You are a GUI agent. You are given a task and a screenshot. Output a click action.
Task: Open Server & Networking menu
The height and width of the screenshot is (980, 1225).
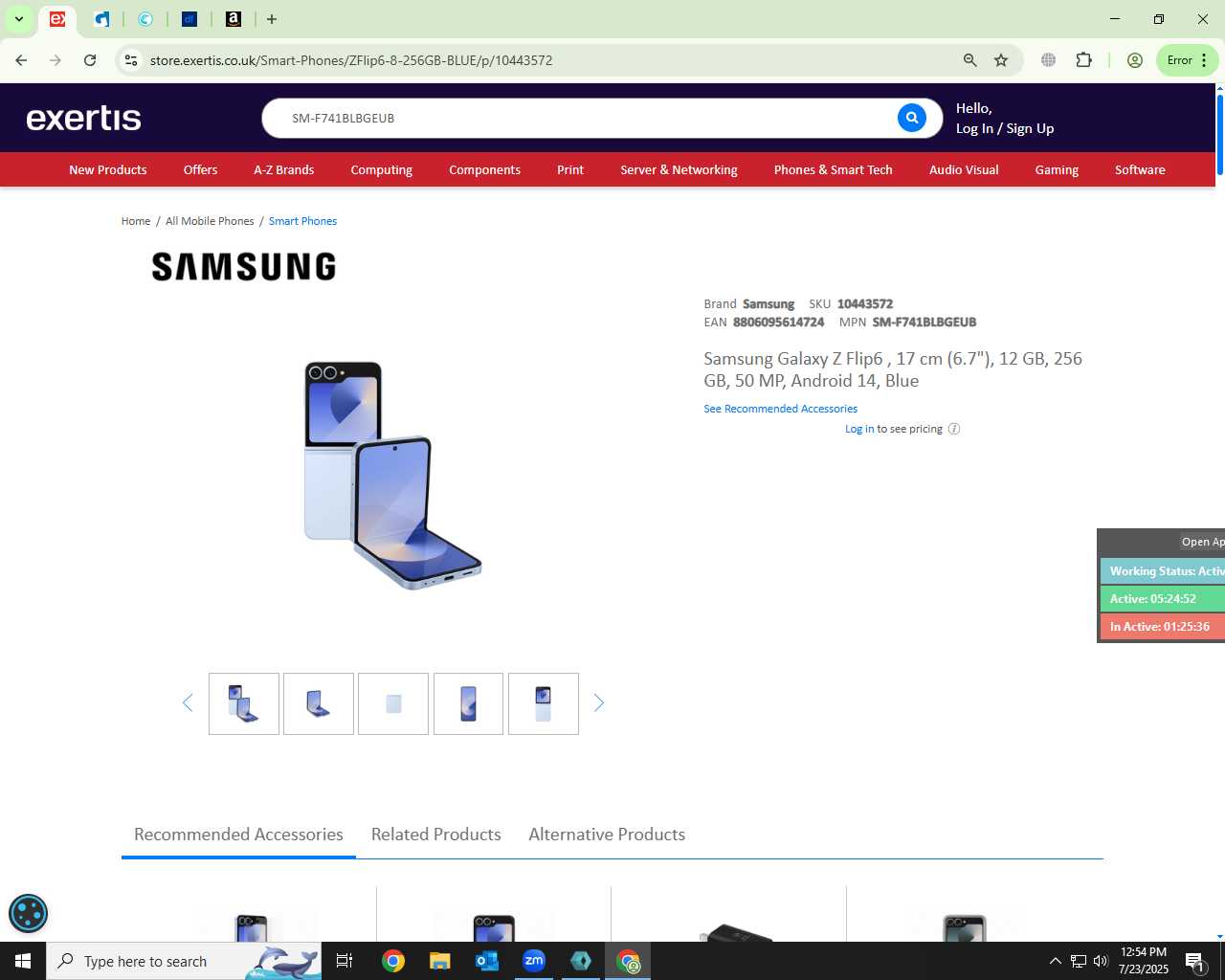click(x=679, y=169)
